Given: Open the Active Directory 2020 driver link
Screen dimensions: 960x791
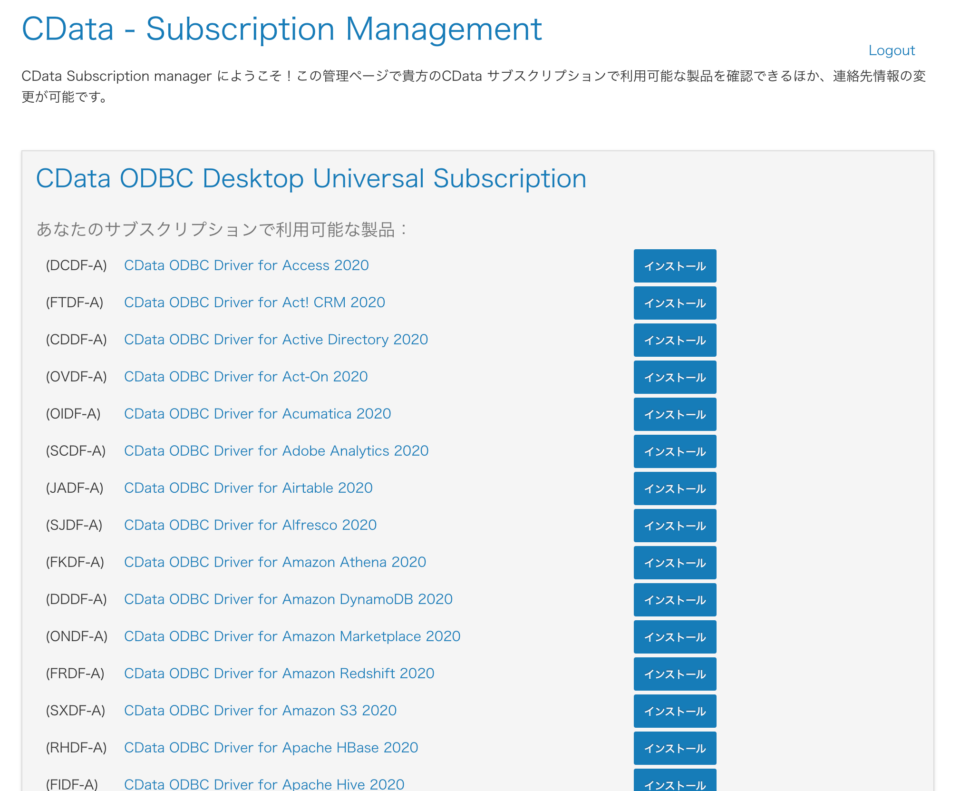Looking at the screenshot, I should (275, 339).
